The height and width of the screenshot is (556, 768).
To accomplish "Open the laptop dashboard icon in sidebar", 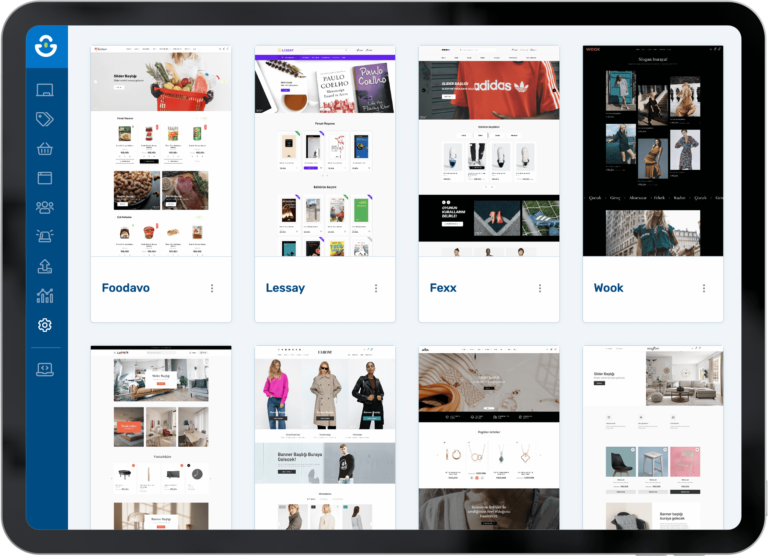I will click(x=45, y=91).
